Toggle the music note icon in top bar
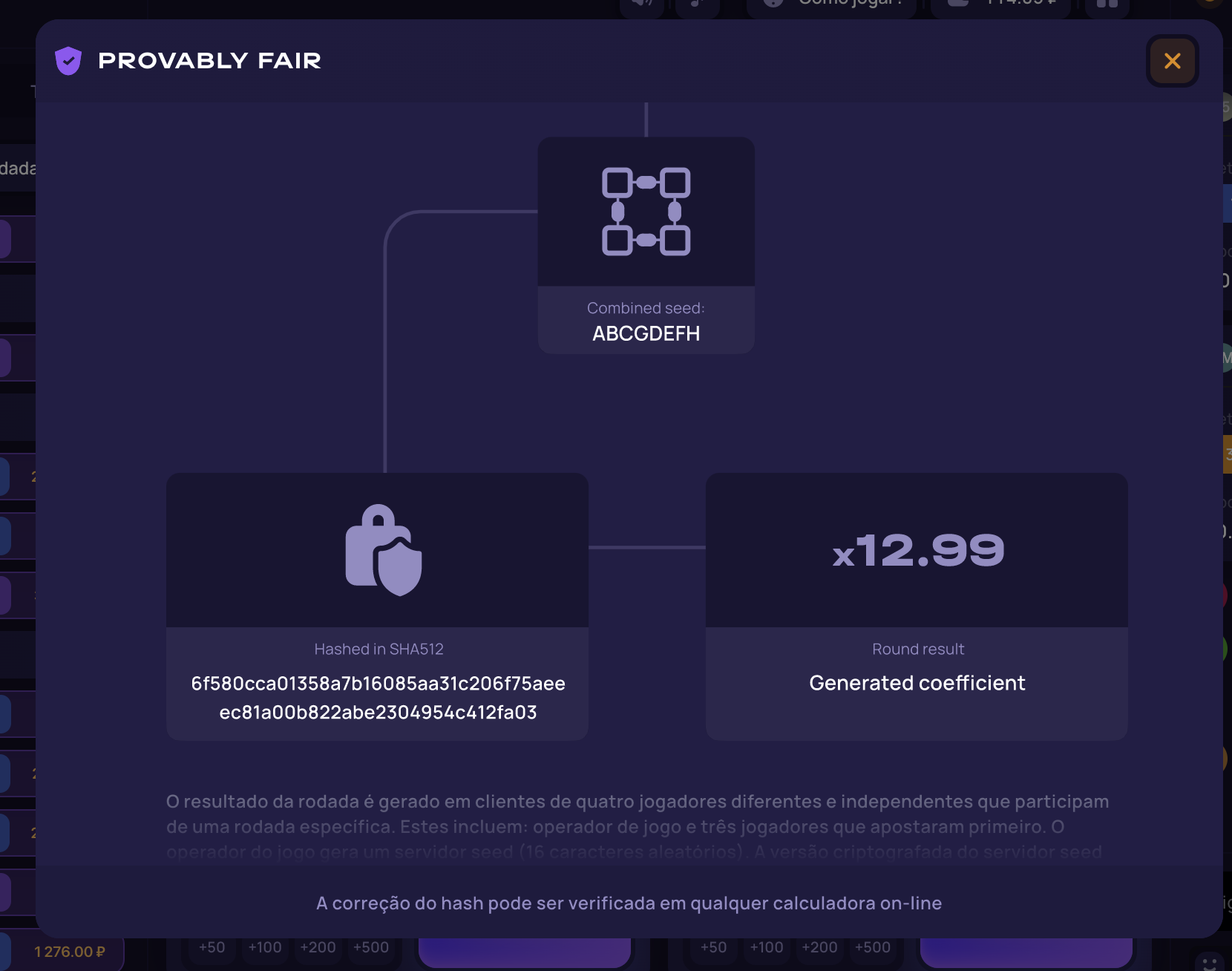The height and width of the screenshot is (971, 1232). (697, 4)
